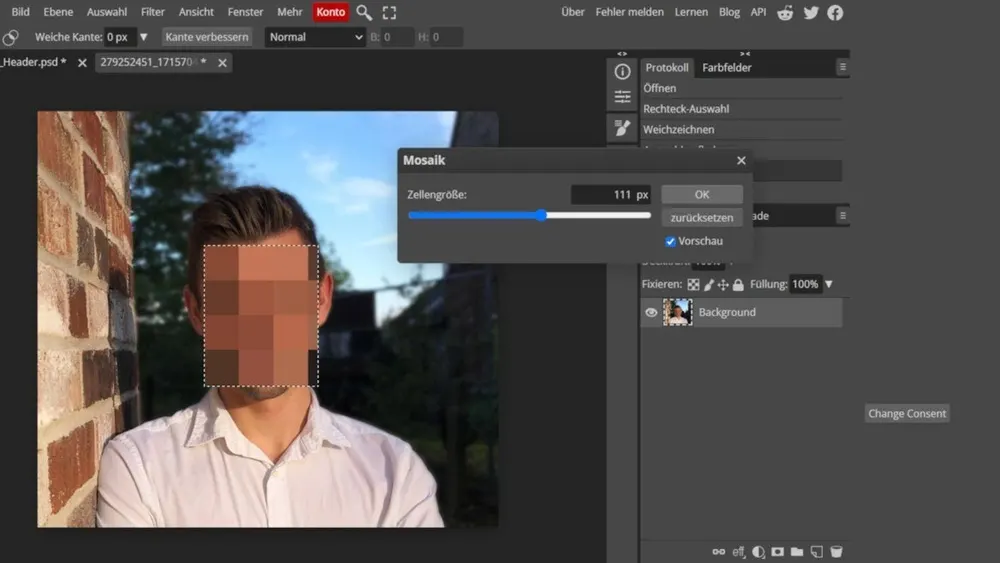
Task: Open the info panel icon
Action: [622, 71]
